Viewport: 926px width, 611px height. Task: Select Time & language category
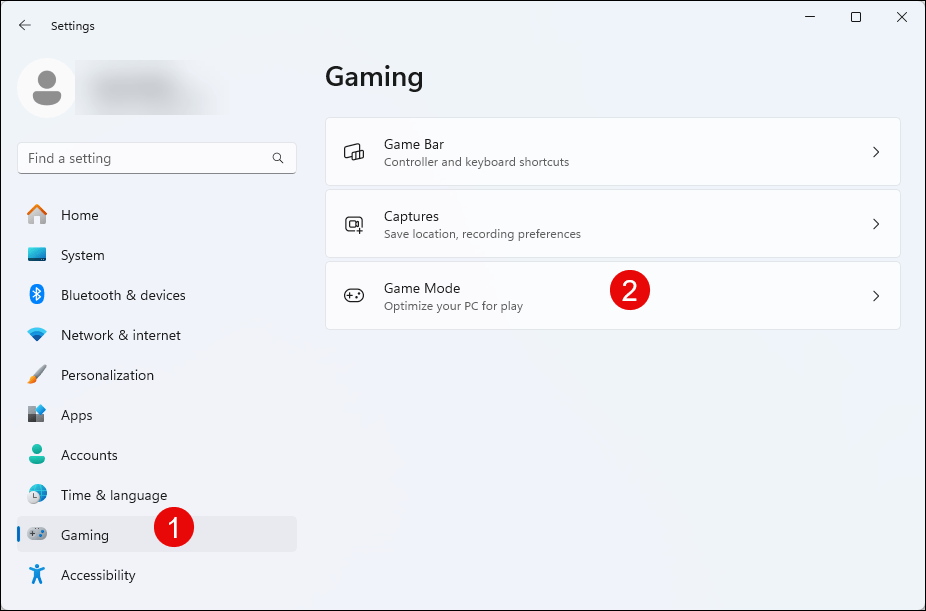click(113, 495)
